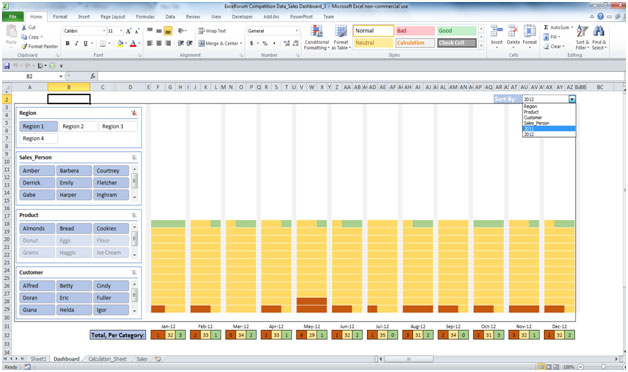Open the Calculation_Sheet worksheet tab
The height and width of the screenshot is (372, 628).
[x=107, y=359]
